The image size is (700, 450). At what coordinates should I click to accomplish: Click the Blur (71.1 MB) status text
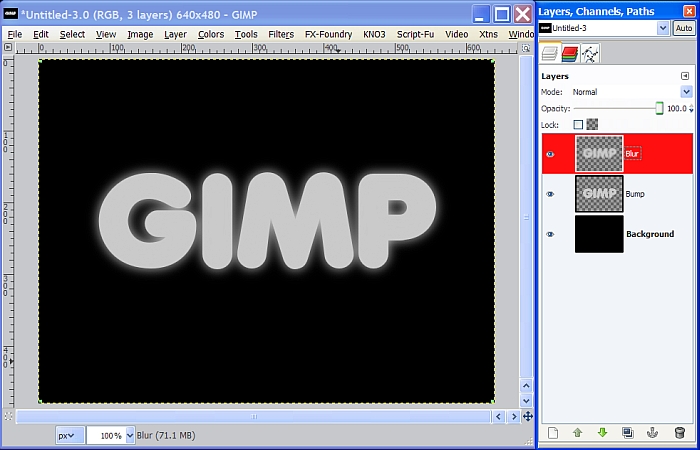coord(166,435)
